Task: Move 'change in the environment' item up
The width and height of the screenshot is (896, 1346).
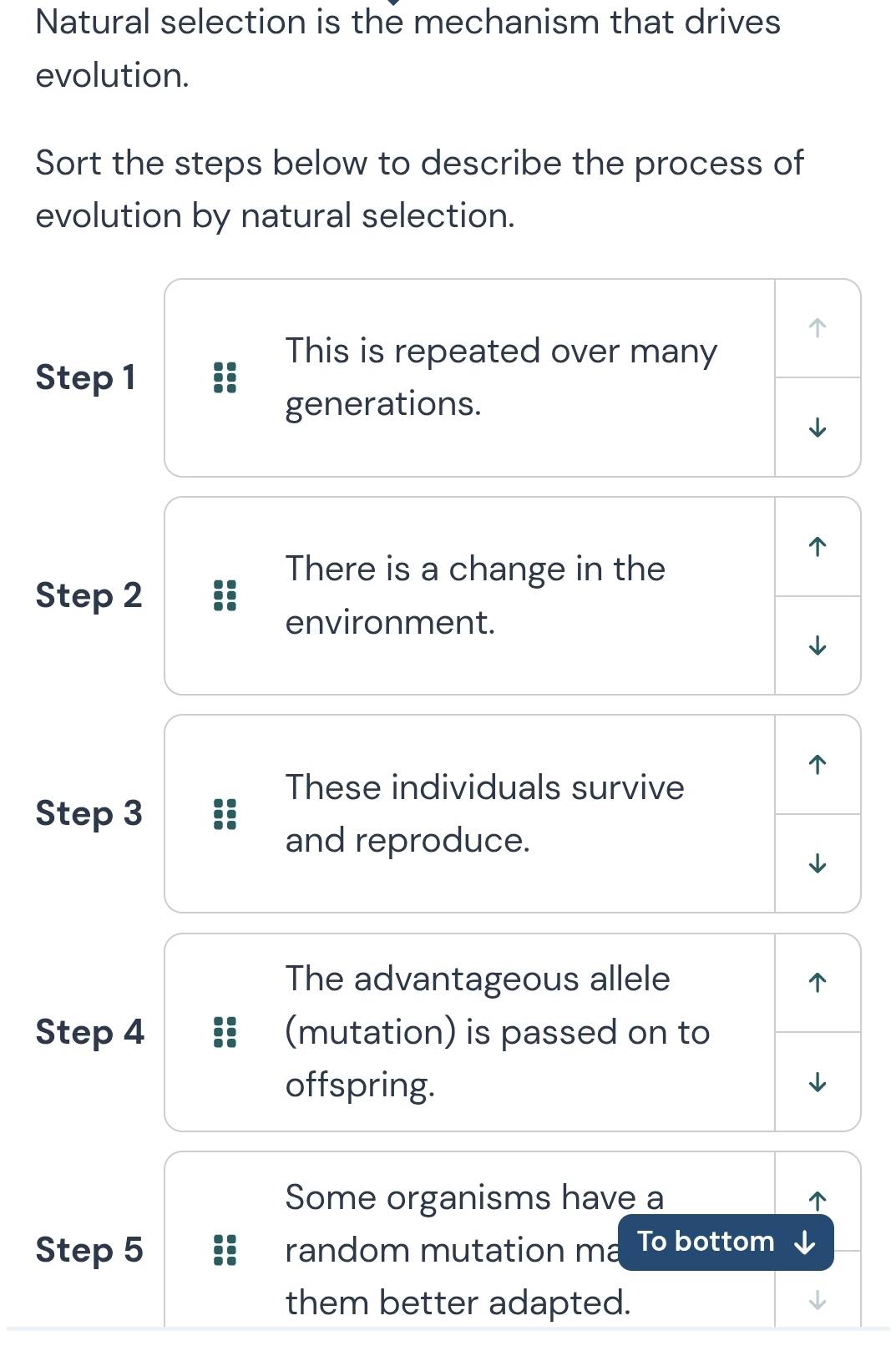Action: tap(818, 547)
